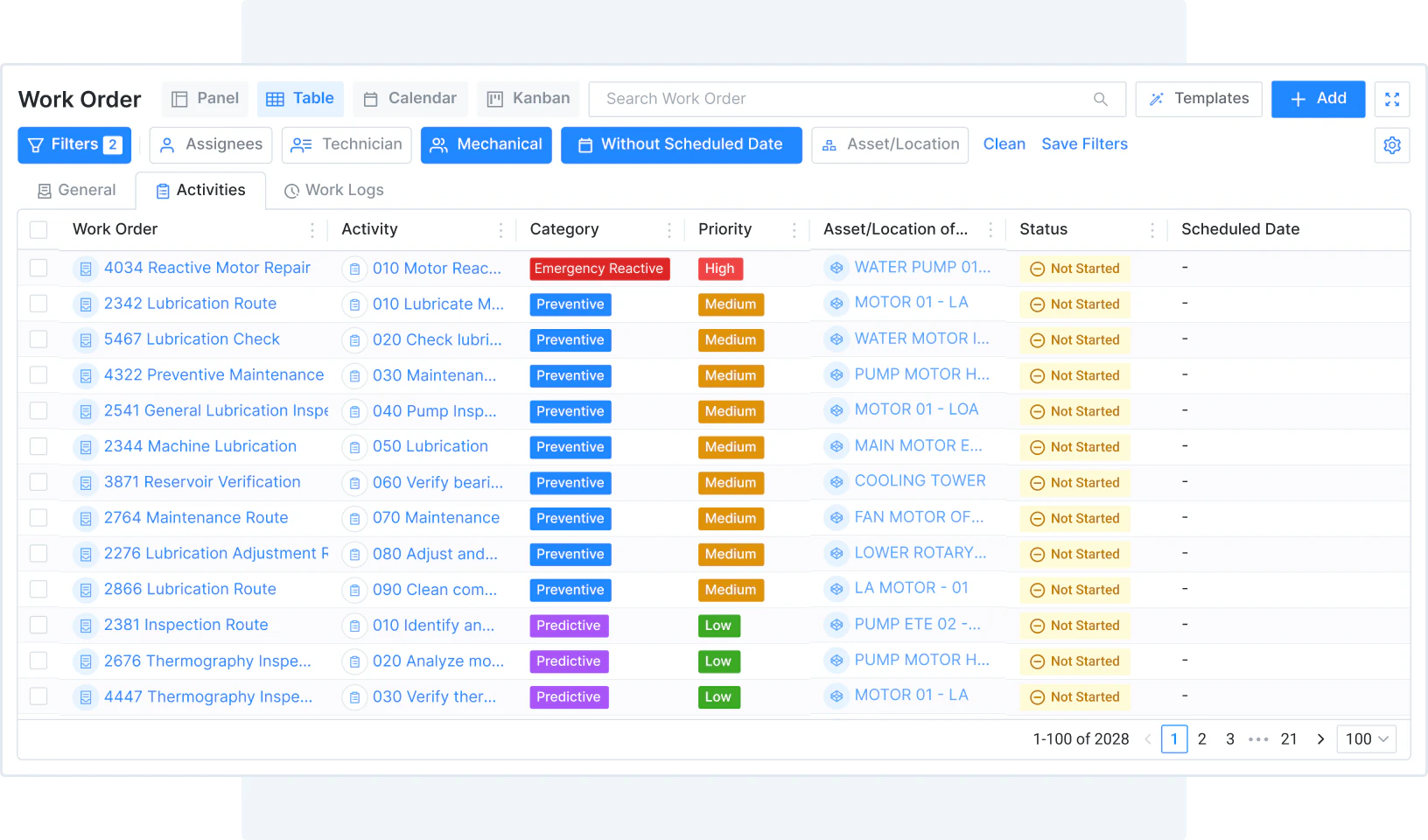Click the search magnifier icon
The image size is (1428, 840).
(x=1100, y=100)
